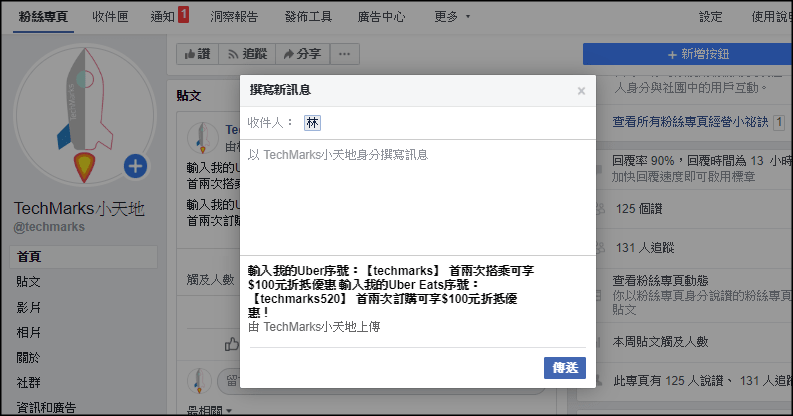This screenshot has width=793, height=416.
Task: Select 影片 in sidebar
Action: [x=28, y=307]
